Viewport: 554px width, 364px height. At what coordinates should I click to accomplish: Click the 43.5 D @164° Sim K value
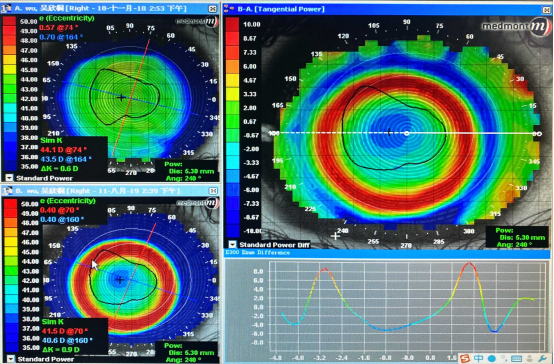[65, 159]
